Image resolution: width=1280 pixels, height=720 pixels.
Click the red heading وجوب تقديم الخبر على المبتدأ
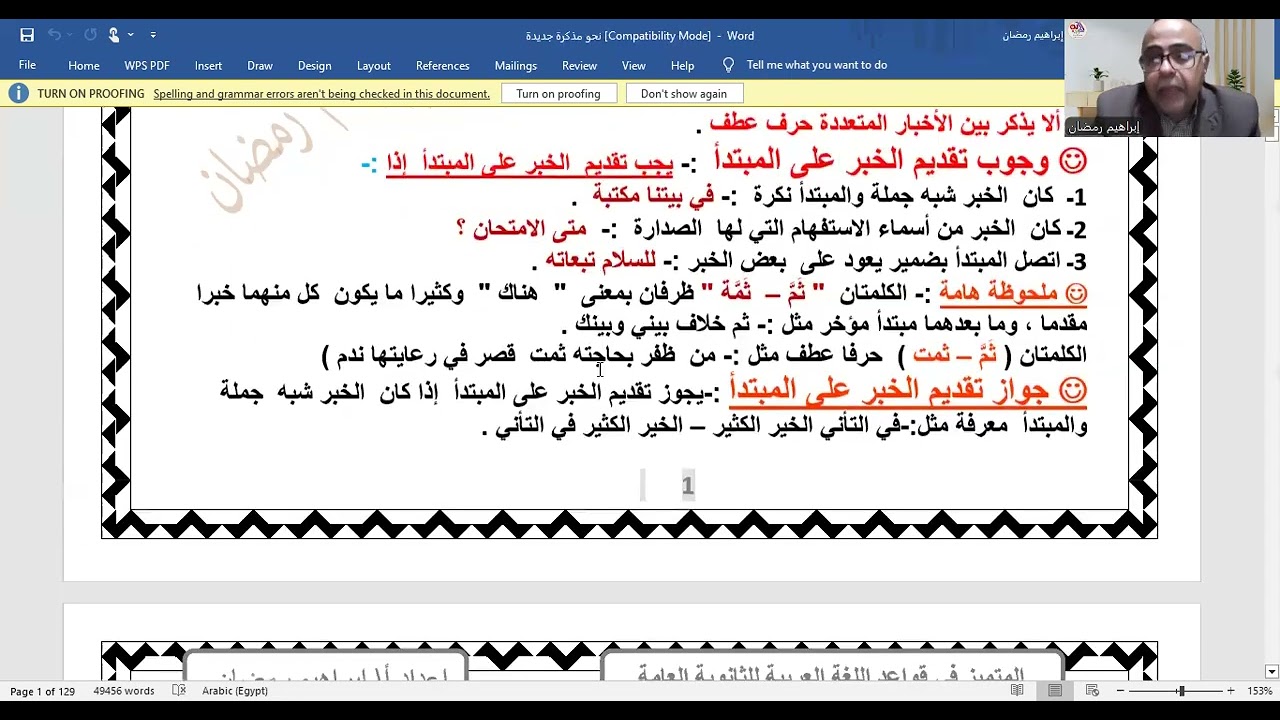pos(883,160)
